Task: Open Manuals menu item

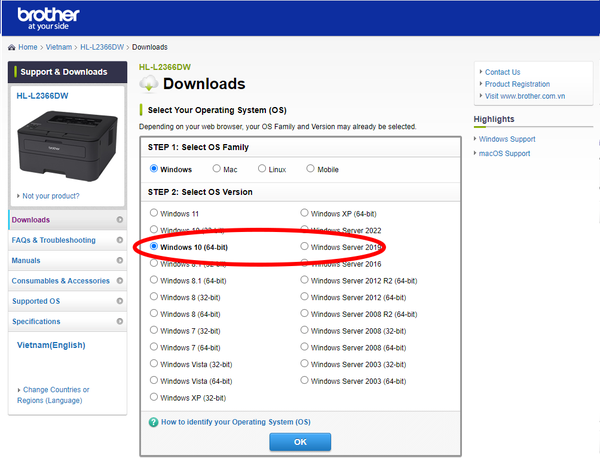Action: coord(68,260)
